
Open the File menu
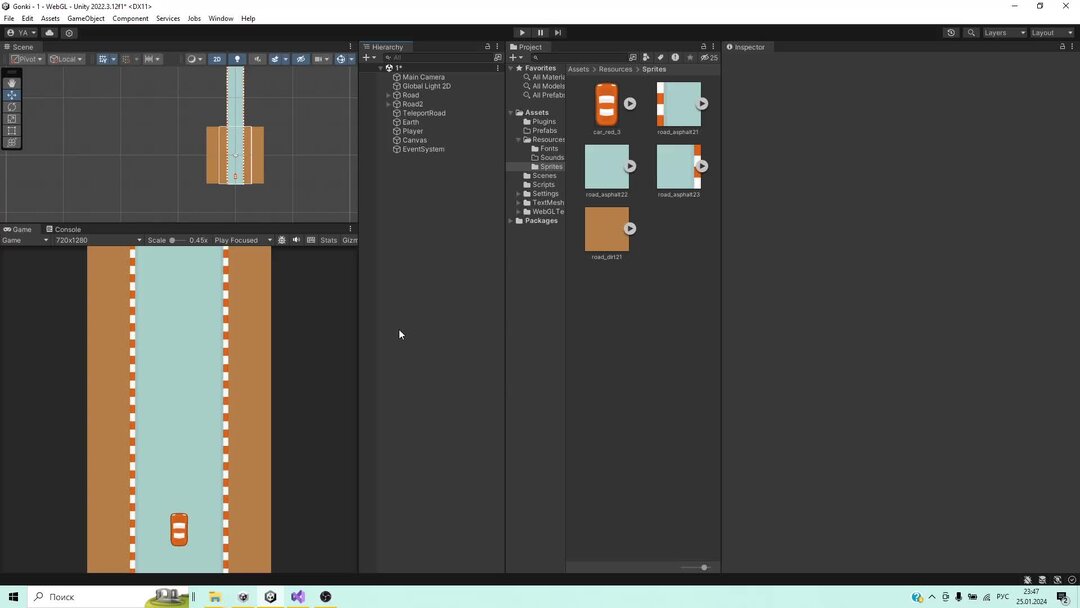(9, 19)
